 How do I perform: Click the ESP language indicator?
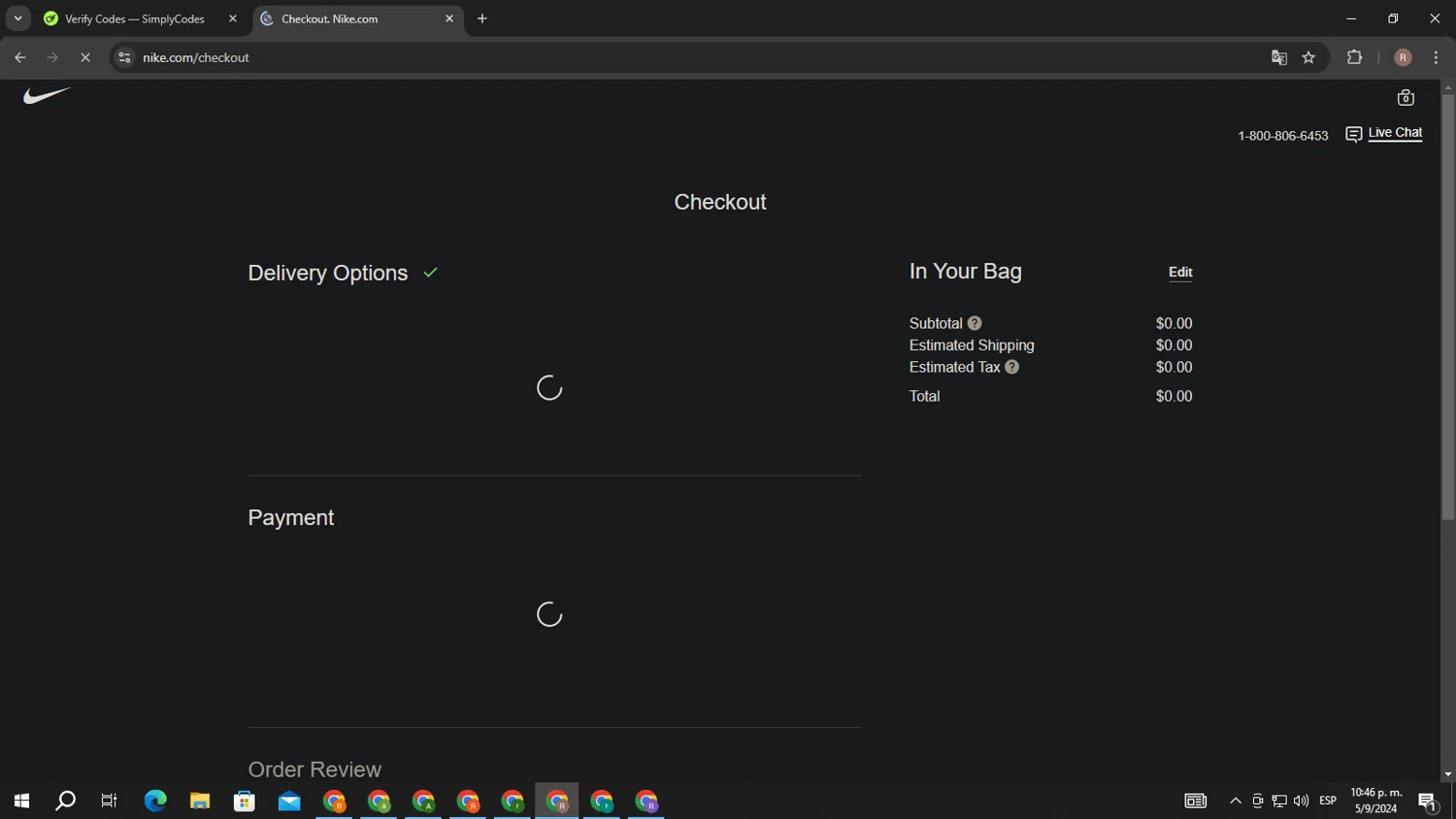1328,801
